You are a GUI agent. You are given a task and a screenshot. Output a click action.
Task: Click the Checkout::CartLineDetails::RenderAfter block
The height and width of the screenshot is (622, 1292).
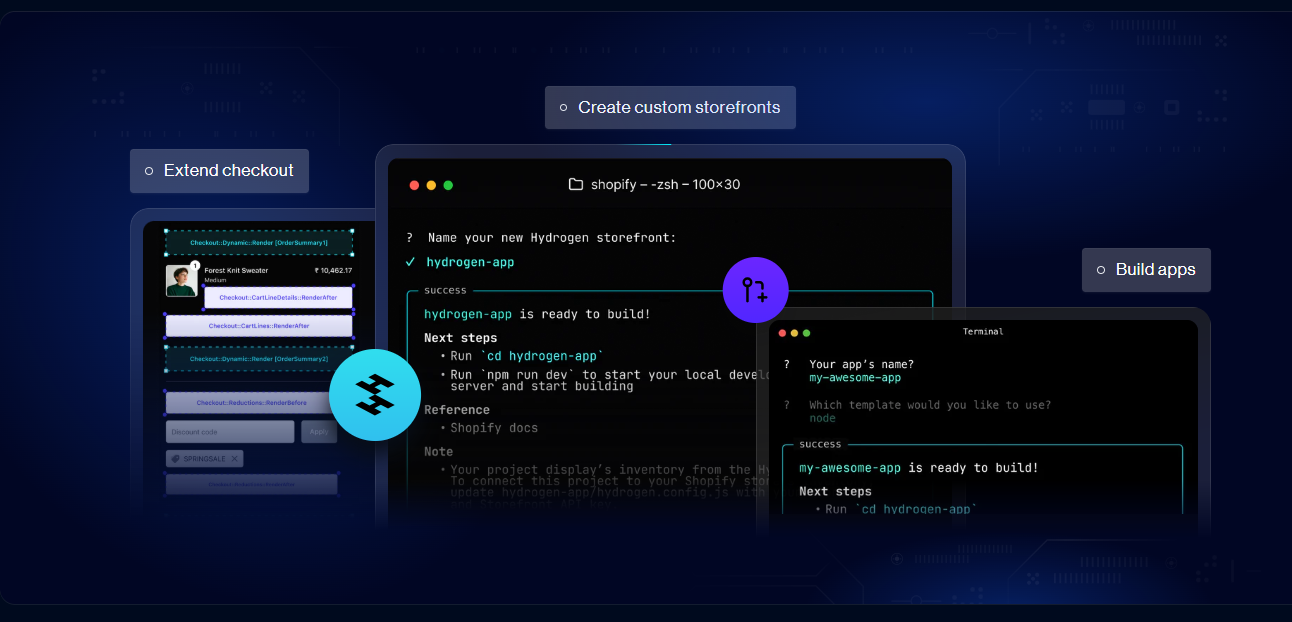point(278,297)
